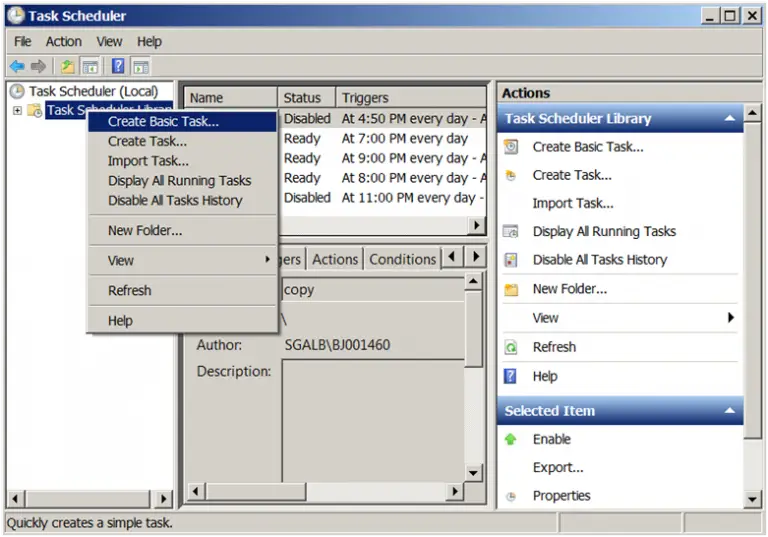
Task: Open the View menu in the menu bar
Action: point(109,42)
